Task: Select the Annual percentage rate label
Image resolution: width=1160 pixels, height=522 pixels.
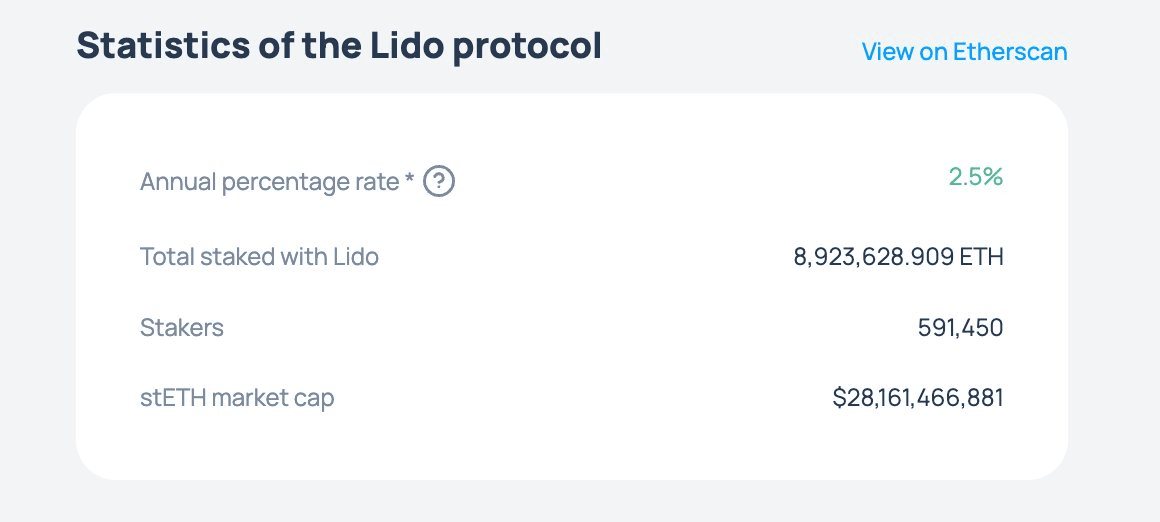Action: click(270, 182)
